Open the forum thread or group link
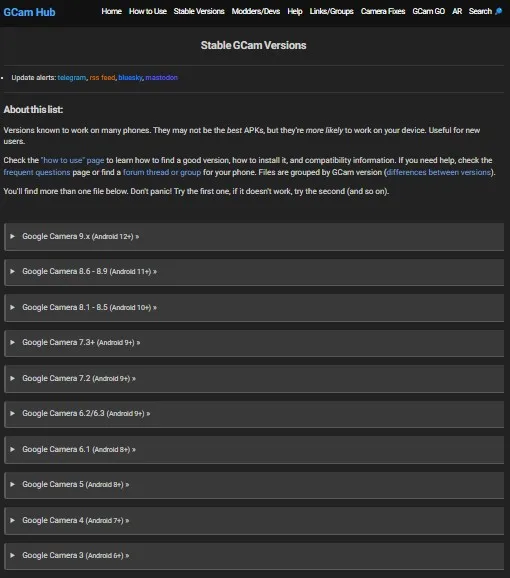This screenshot has height=578, width=510. pos(162,172)
